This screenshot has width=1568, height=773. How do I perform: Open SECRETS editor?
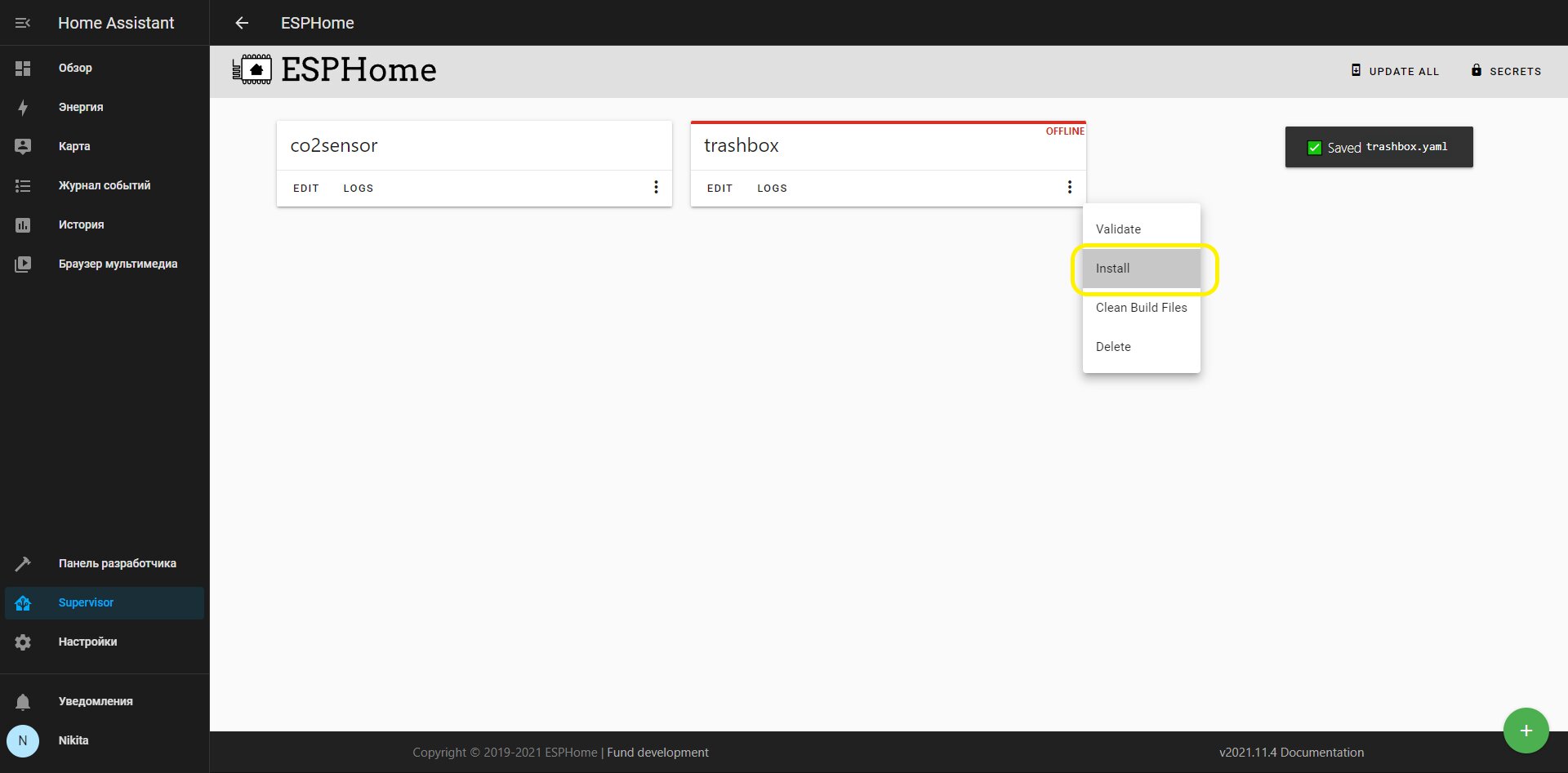[x=1506, y=71]
